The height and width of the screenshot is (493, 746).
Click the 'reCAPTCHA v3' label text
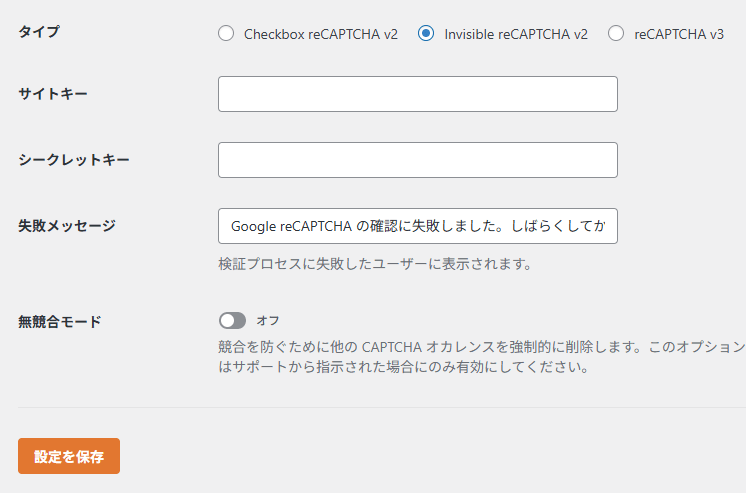coord(679,34)
